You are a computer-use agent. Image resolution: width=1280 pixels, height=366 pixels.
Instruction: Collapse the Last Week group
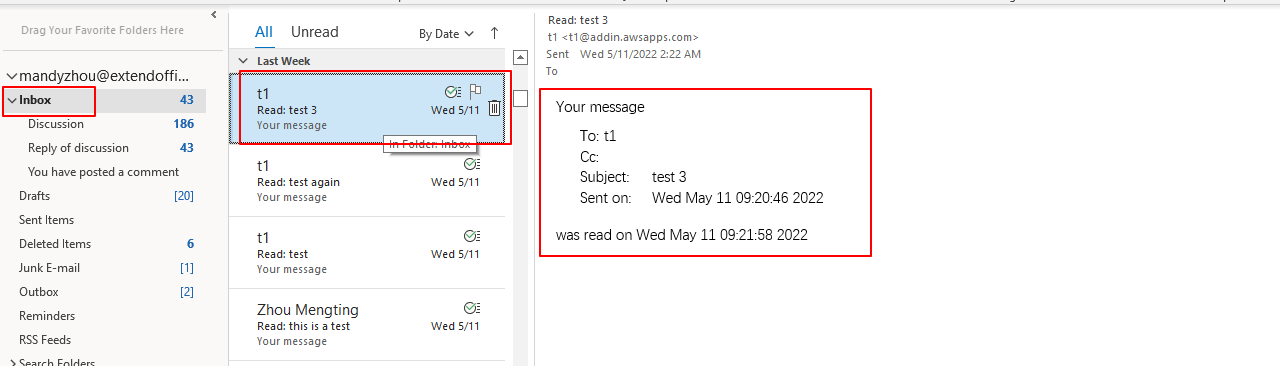pyautogui.click(x=242, y=61)
